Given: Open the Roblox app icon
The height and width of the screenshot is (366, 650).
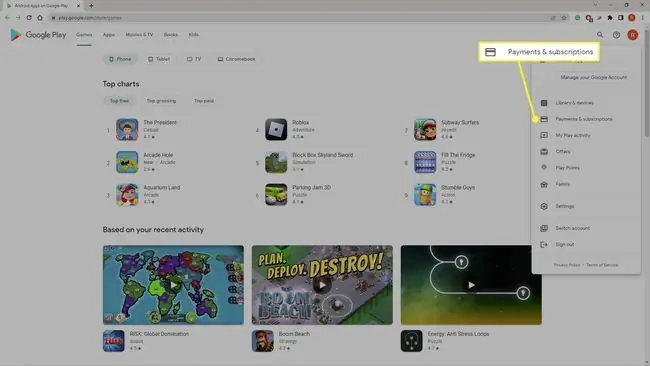Looking at the screenshot, I should click(276, 129).
